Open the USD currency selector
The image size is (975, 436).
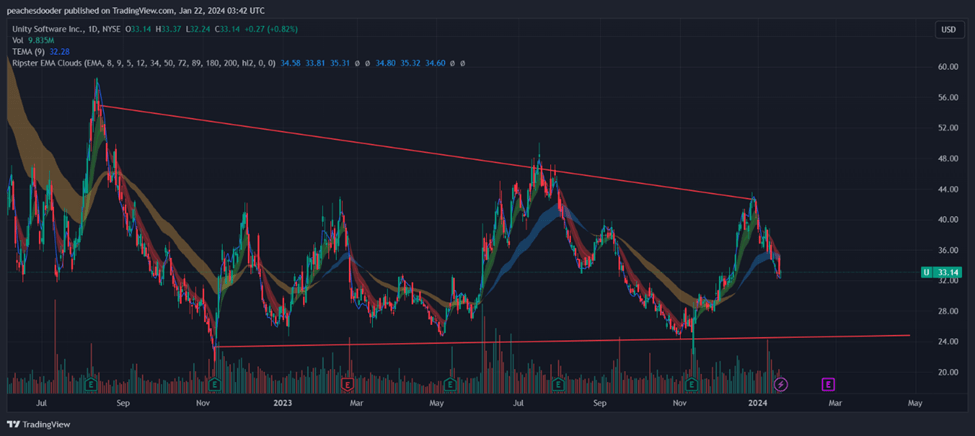pos(949,29)
